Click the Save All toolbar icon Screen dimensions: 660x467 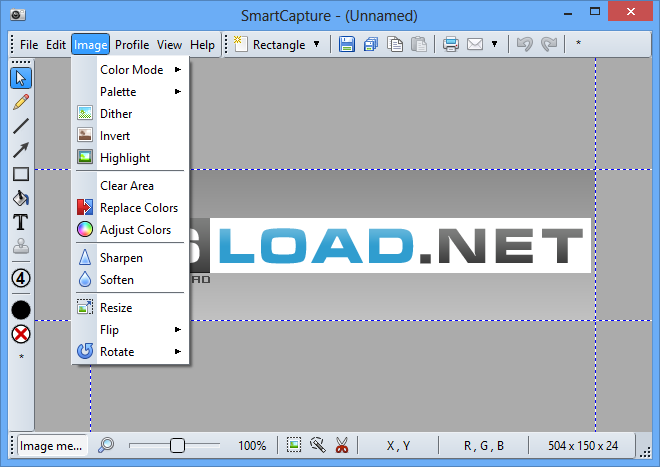click(x=371, y=44)
